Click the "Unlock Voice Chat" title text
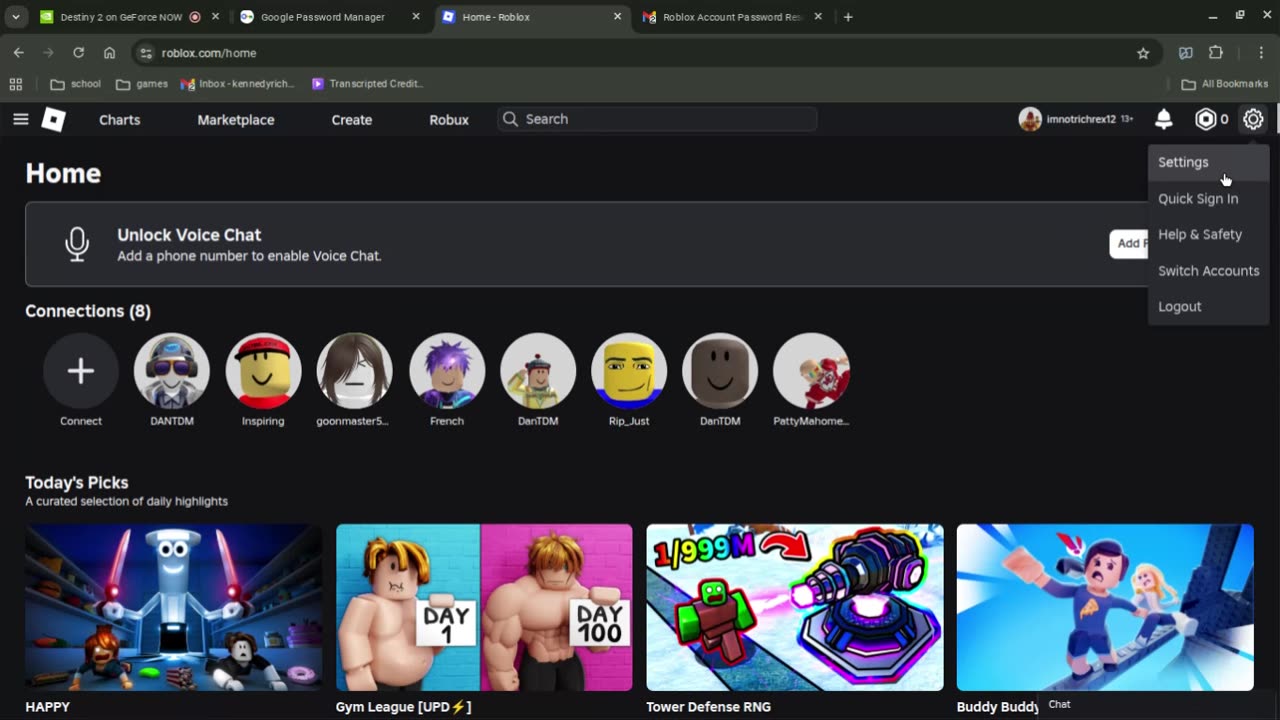Screen dimensions: 1280x720 pyautogui.click(x=189, y=235)
